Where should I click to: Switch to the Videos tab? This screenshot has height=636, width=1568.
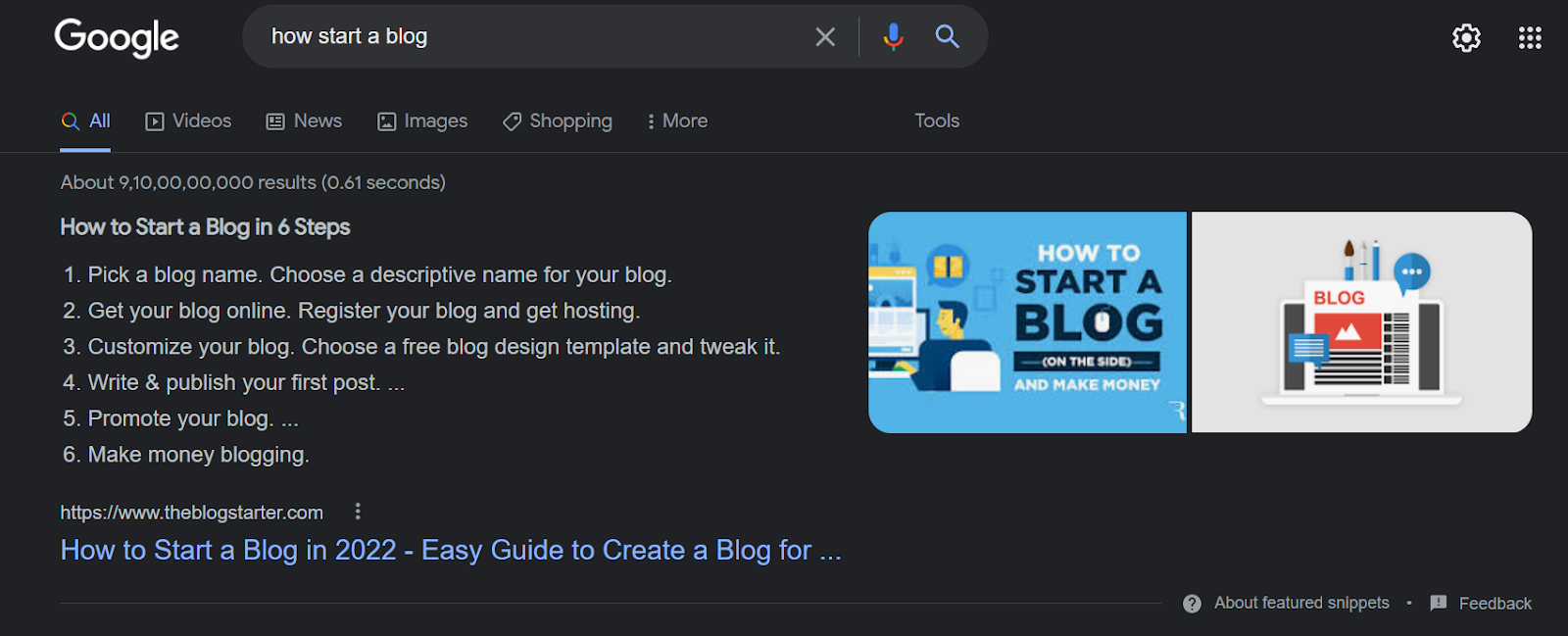pyautogui.click(x=188, y=122)
